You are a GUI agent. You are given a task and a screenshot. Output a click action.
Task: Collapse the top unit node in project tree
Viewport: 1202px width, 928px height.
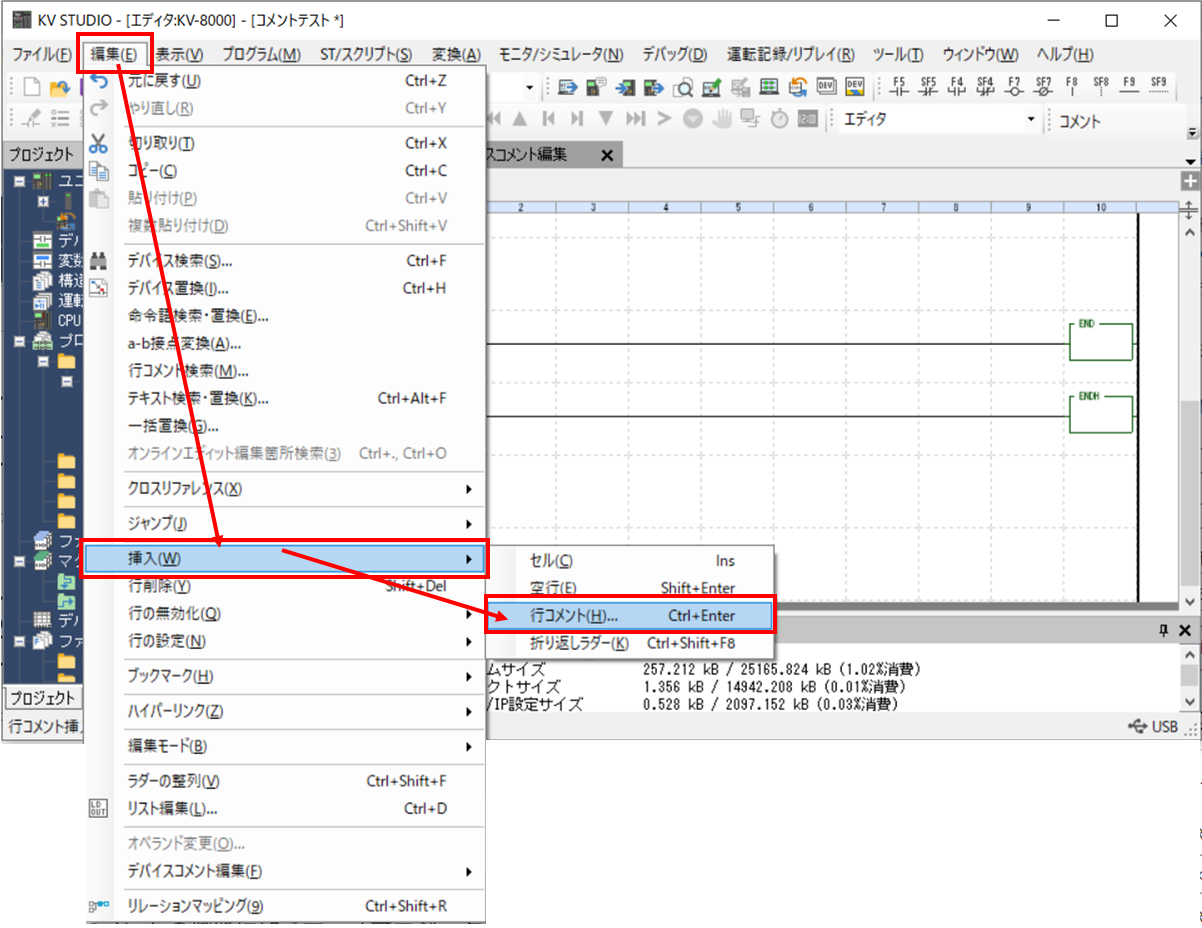click(19, 181)
